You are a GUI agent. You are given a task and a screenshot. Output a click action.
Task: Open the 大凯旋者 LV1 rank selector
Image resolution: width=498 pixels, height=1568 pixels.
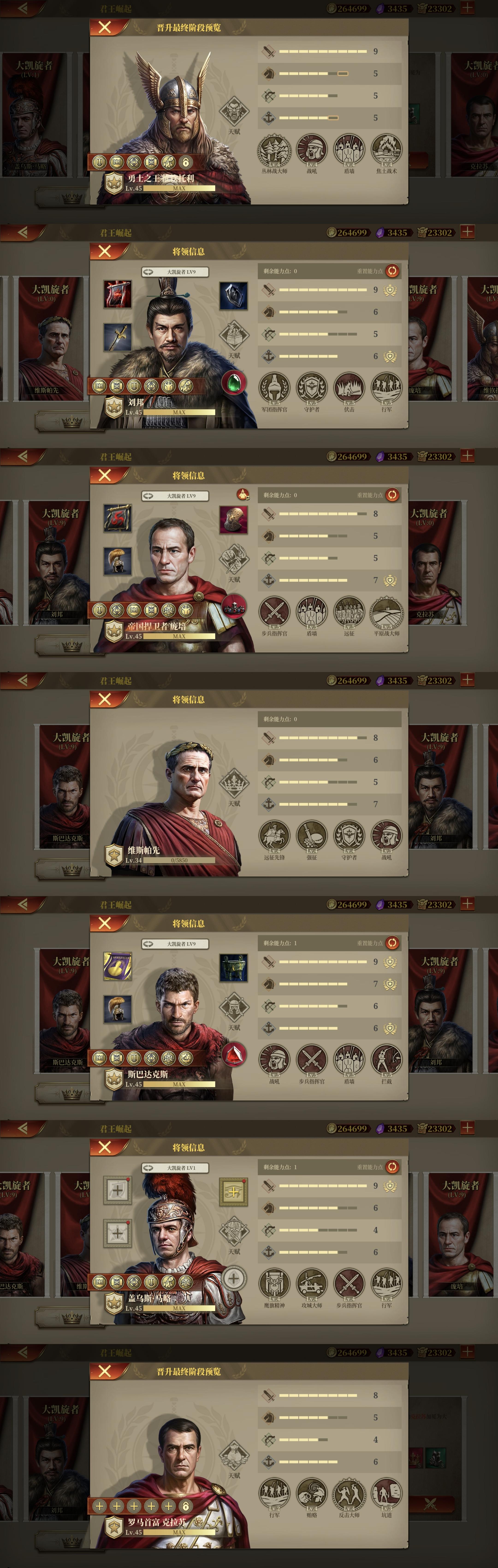175,1167
